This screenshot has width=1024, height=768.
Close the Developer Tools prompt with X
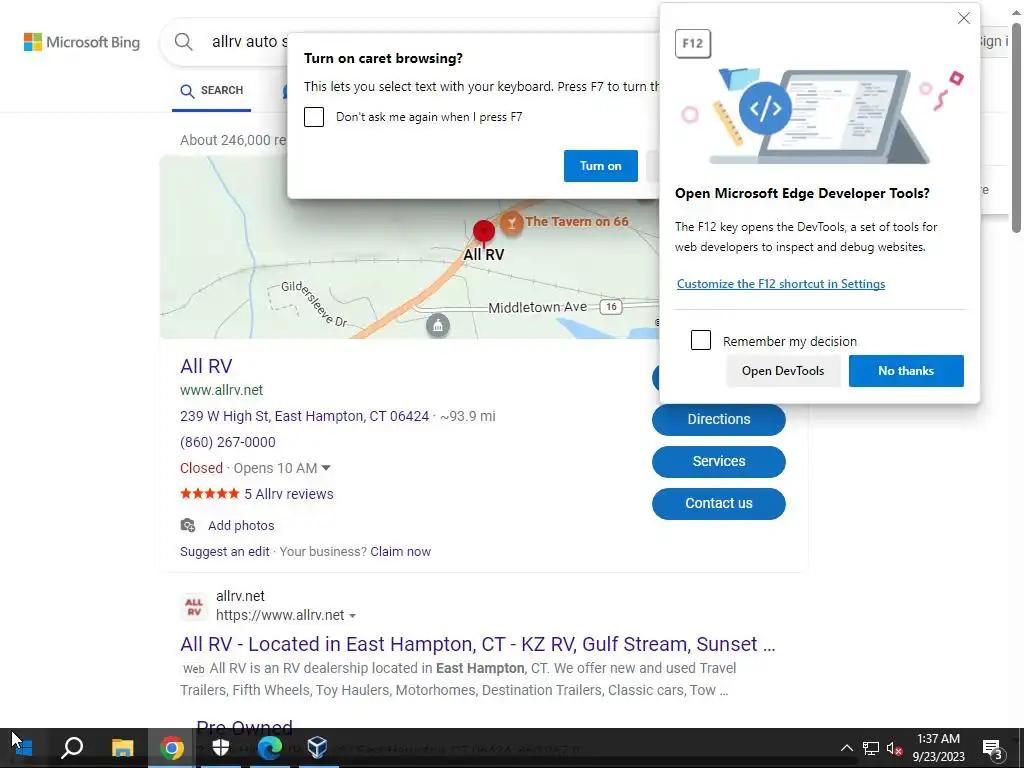point(963,18)
